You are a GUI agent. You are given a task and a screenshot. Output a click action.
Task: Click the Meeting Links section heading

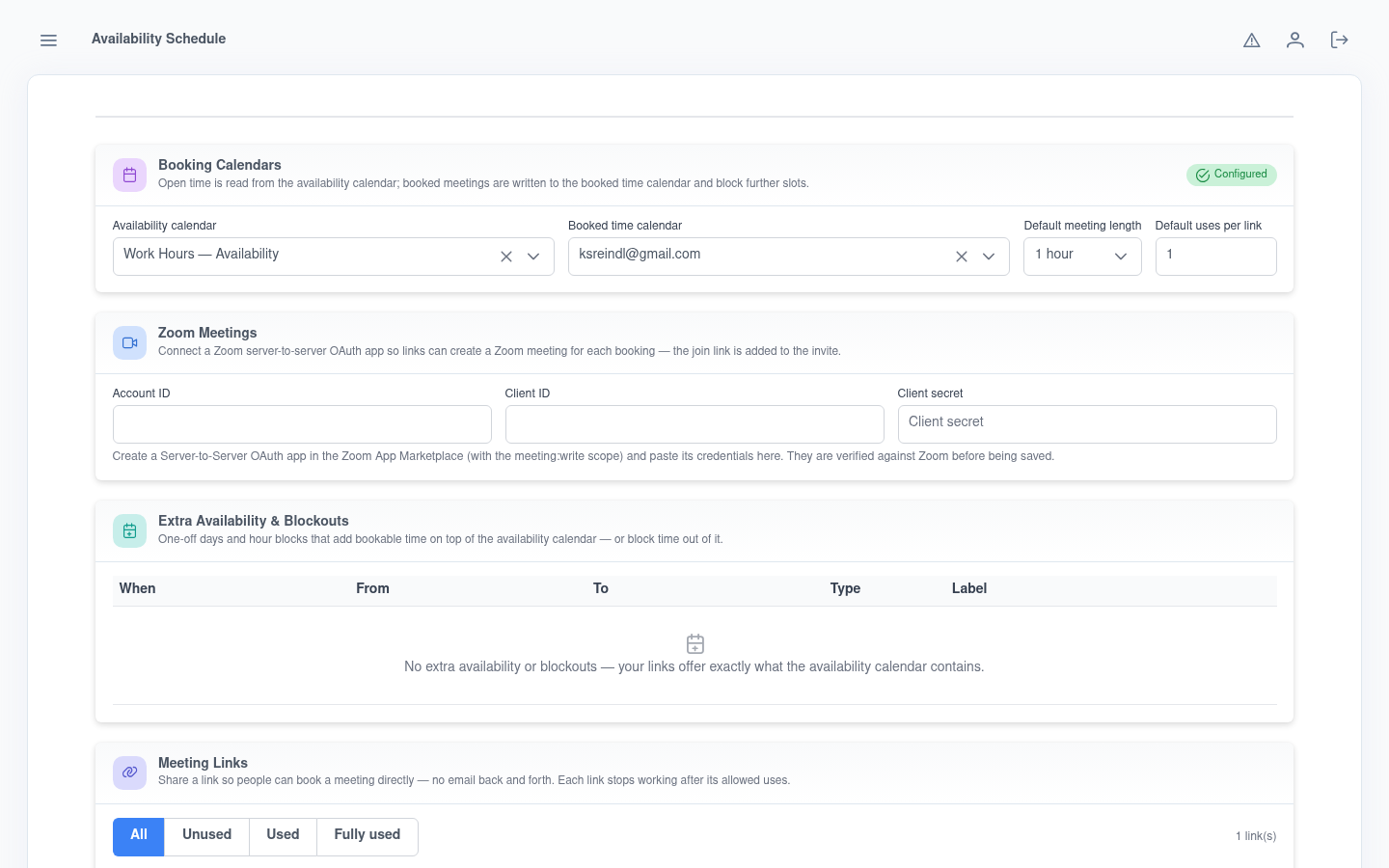tap(203, 763)
